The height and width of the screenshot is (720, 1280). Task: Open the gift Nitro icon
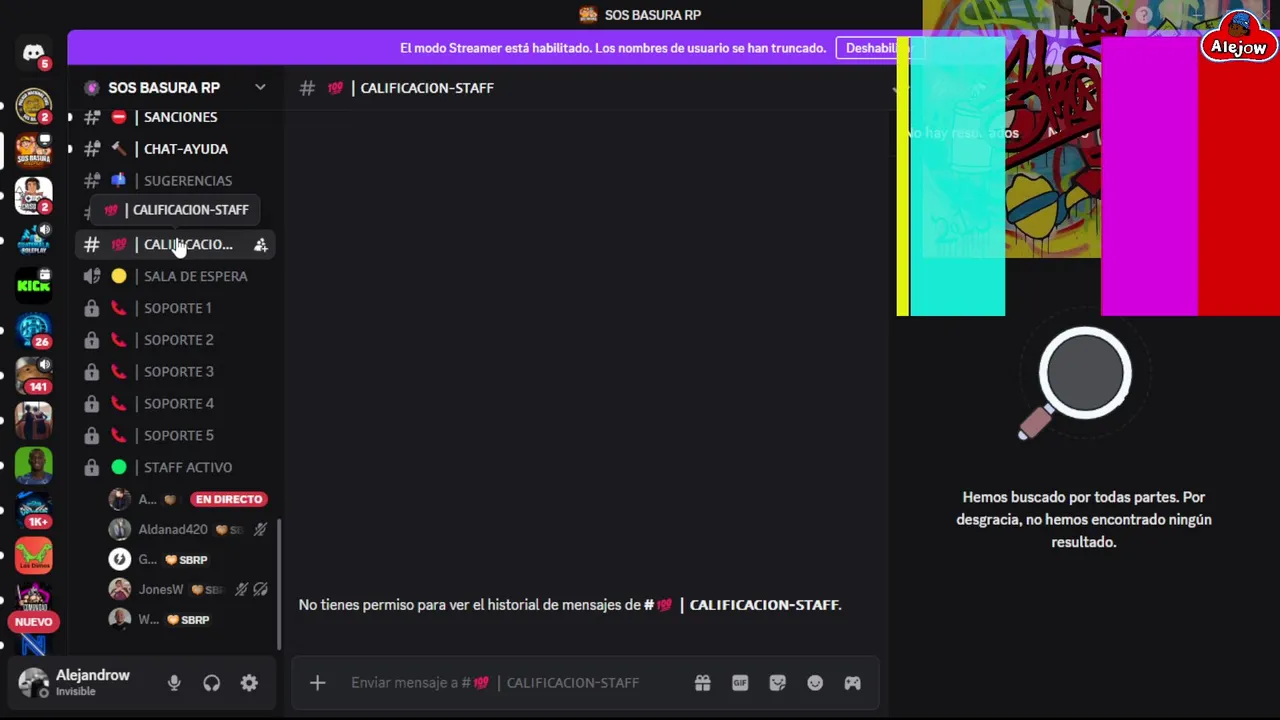tap(703, 683)
